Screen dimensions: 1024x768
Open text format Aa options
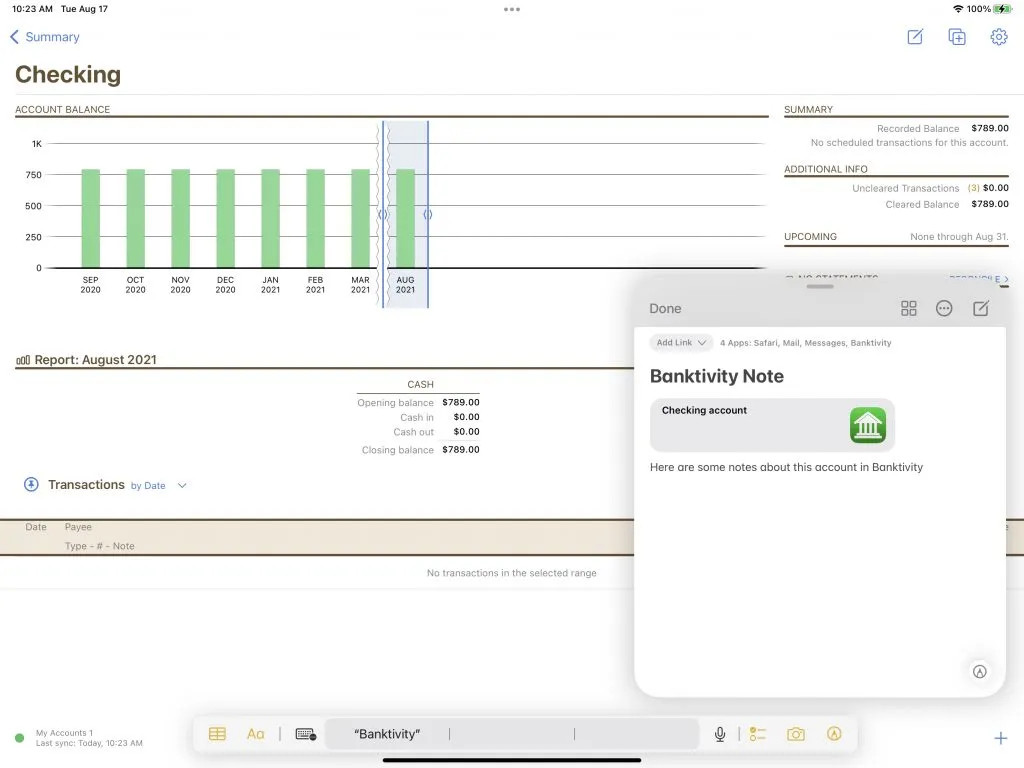click(x=256, y=734)
